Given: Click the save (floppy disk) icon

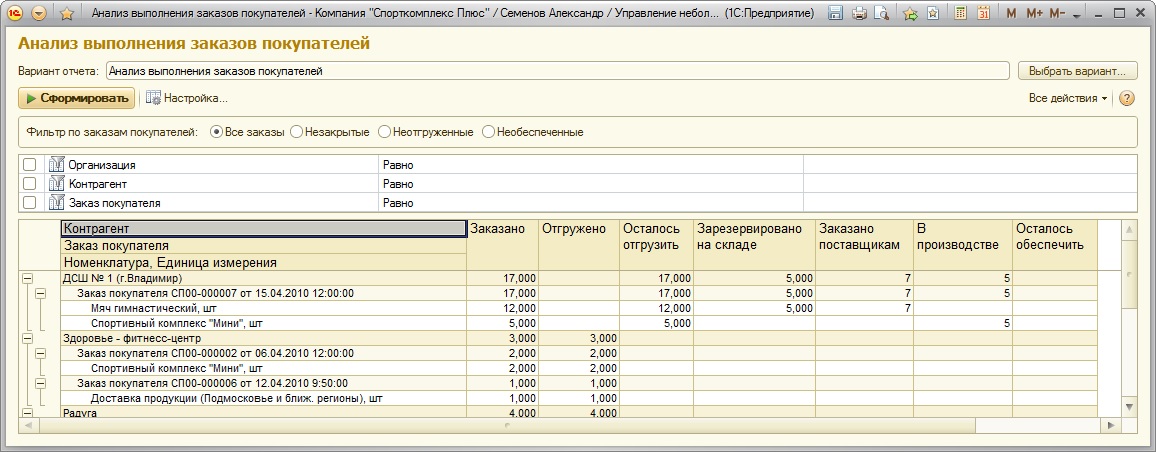Looking at the screenshot, I should click(835, 14).
